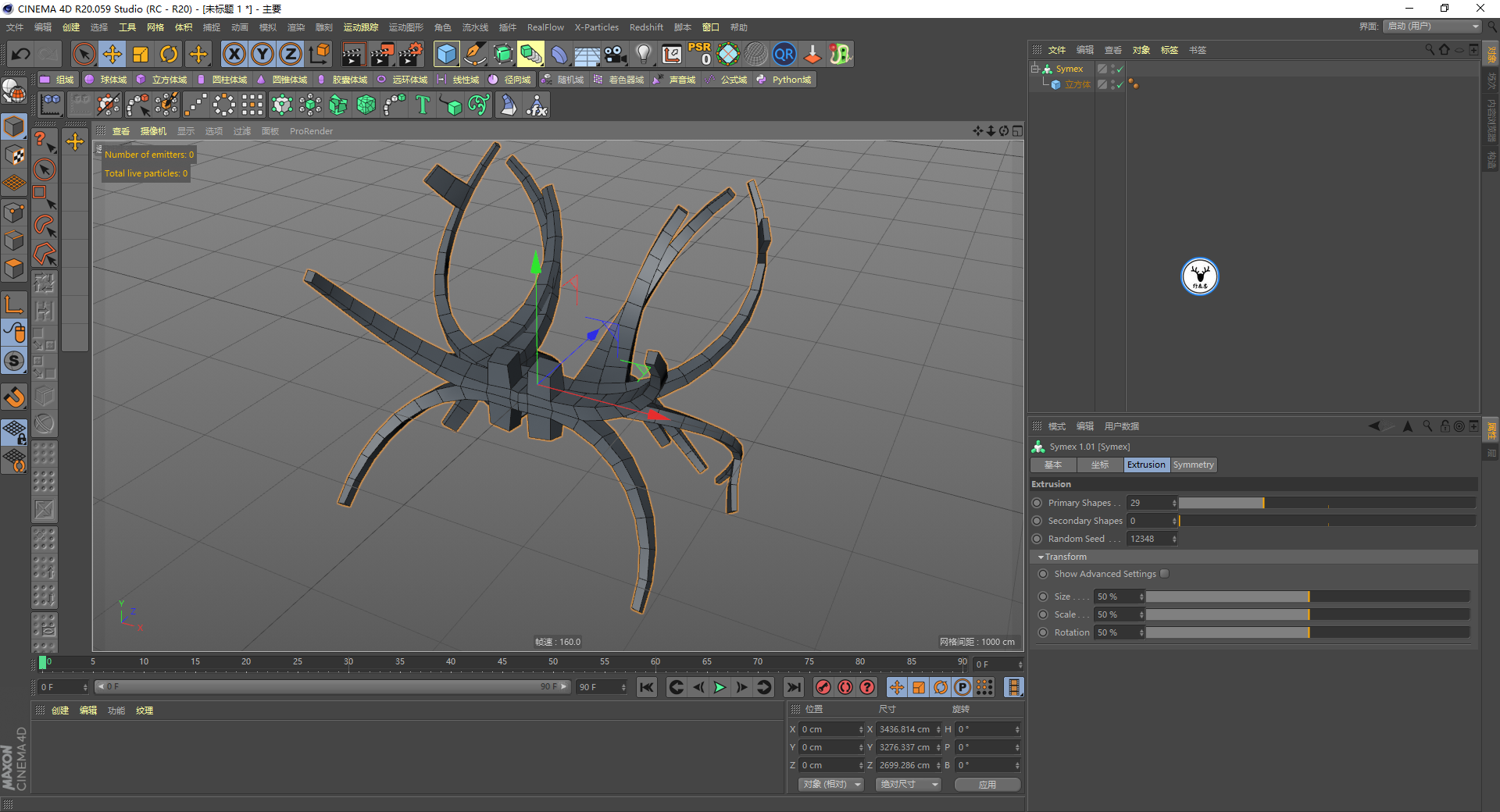Open the 绝对尺寸 size mode dropdown
This screenshot has height=812, width=1500.
pyautogui.click(x=908, y=784)
